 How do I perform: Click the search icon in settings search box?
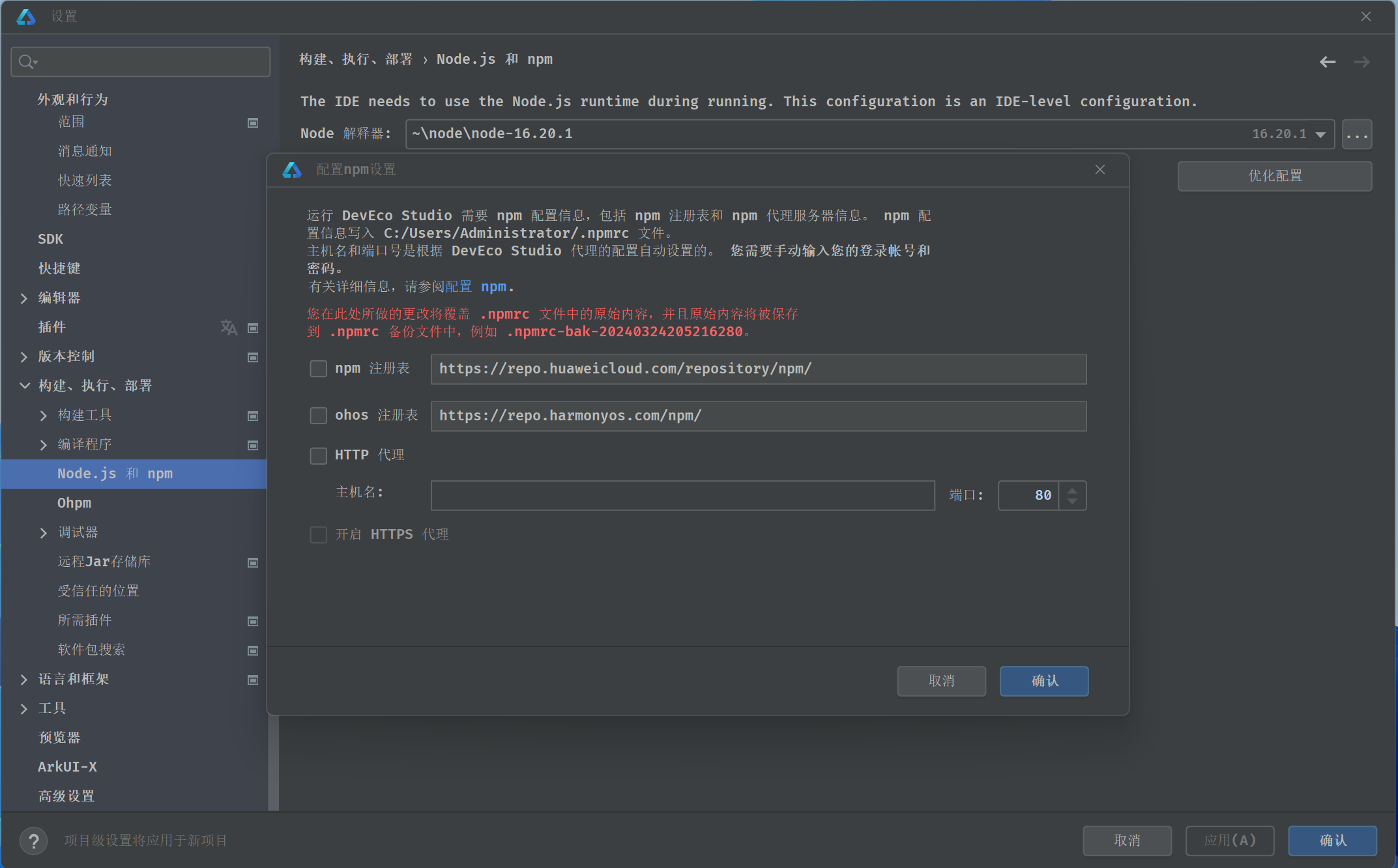(x=27, y=62)
